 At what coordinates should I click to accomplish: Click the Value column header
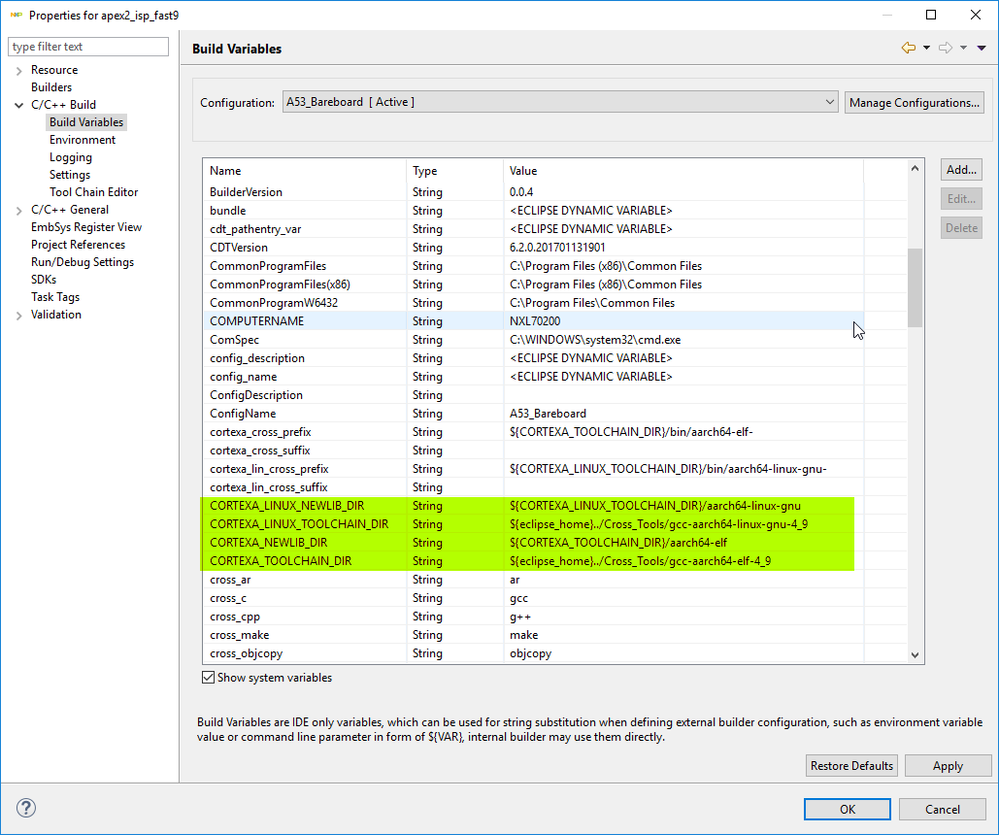tap(684, 171)
